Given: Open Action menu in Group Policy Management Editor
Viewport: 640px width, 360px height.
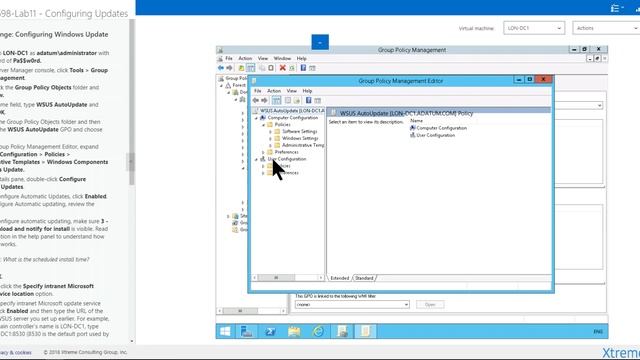Looking at the screenshot, I should (x=274, y=91).
